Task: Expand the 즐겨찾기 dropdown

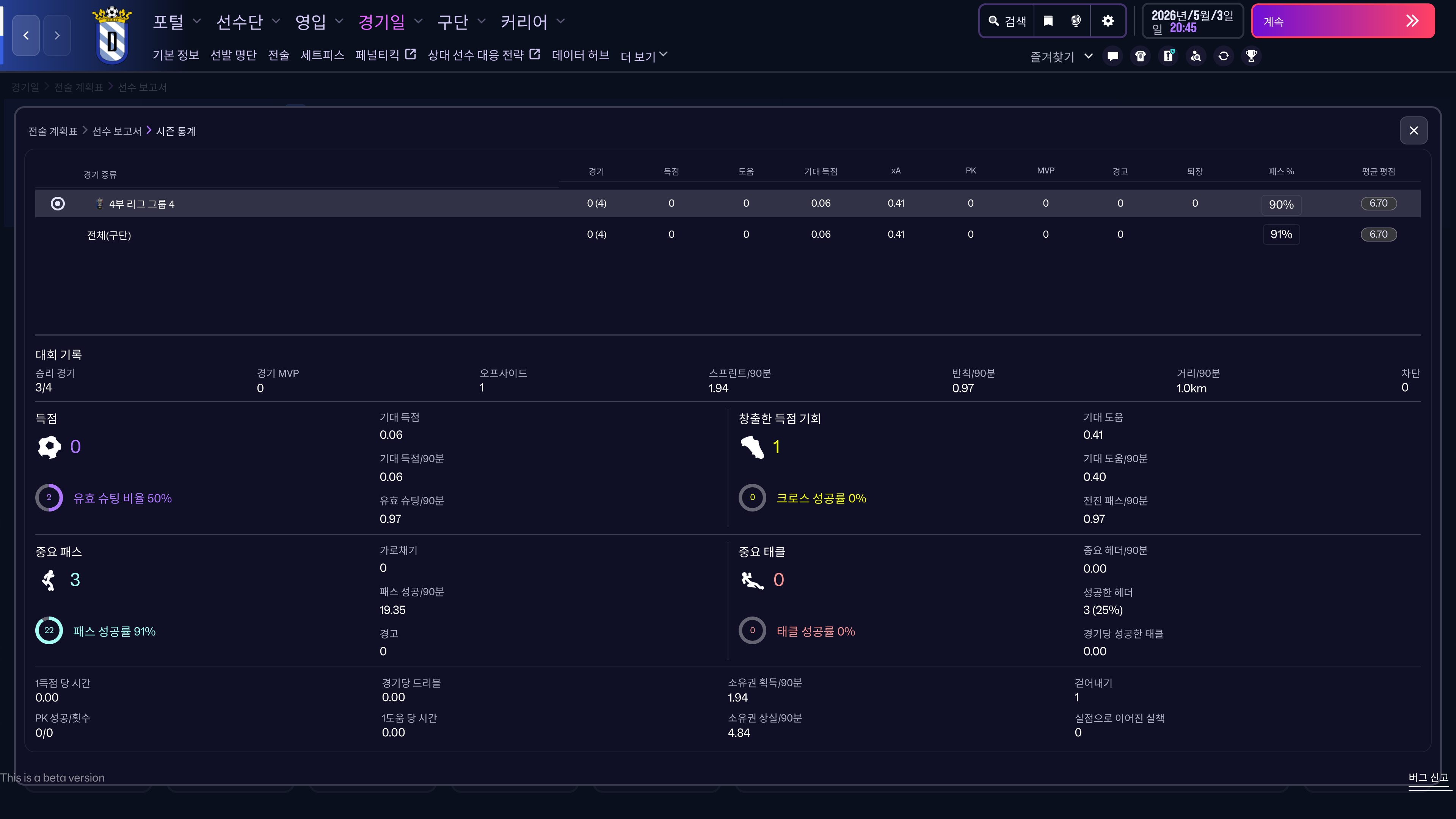Action: point(1061,56)
